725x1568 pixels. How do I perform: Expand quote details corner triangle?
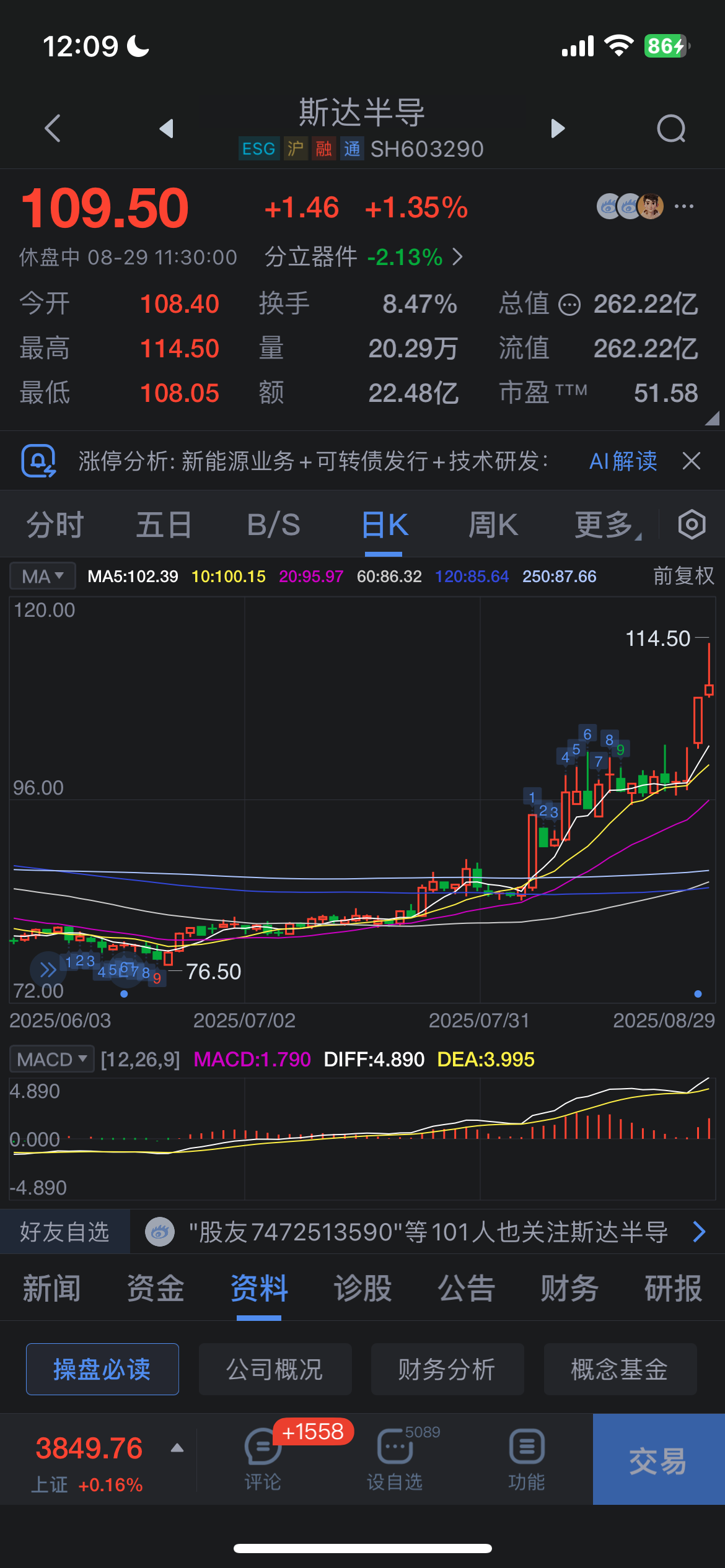tap(713, 418)
